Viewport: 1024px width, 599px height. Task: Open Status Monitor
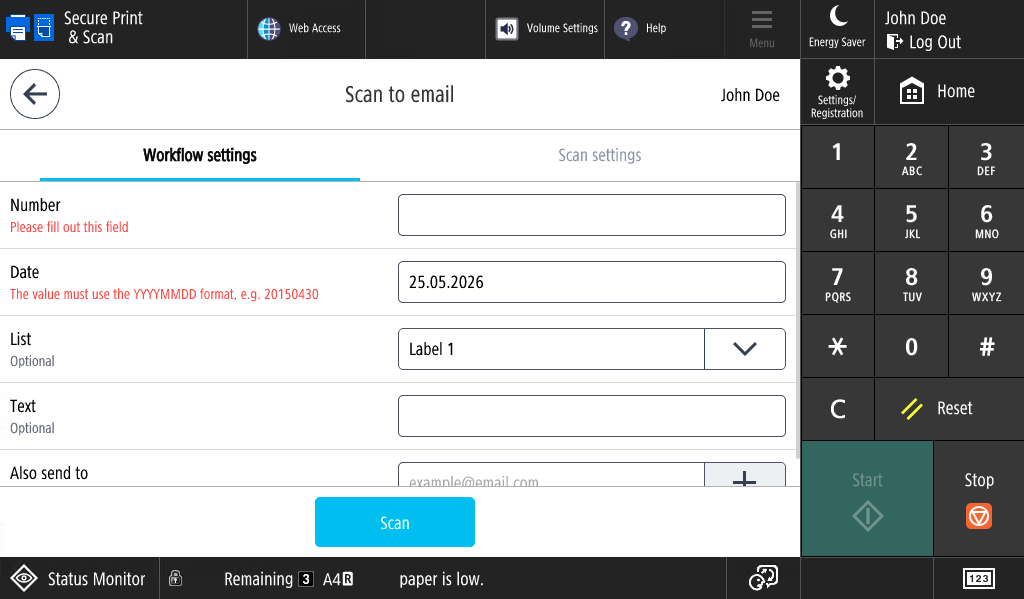(79, 579)
